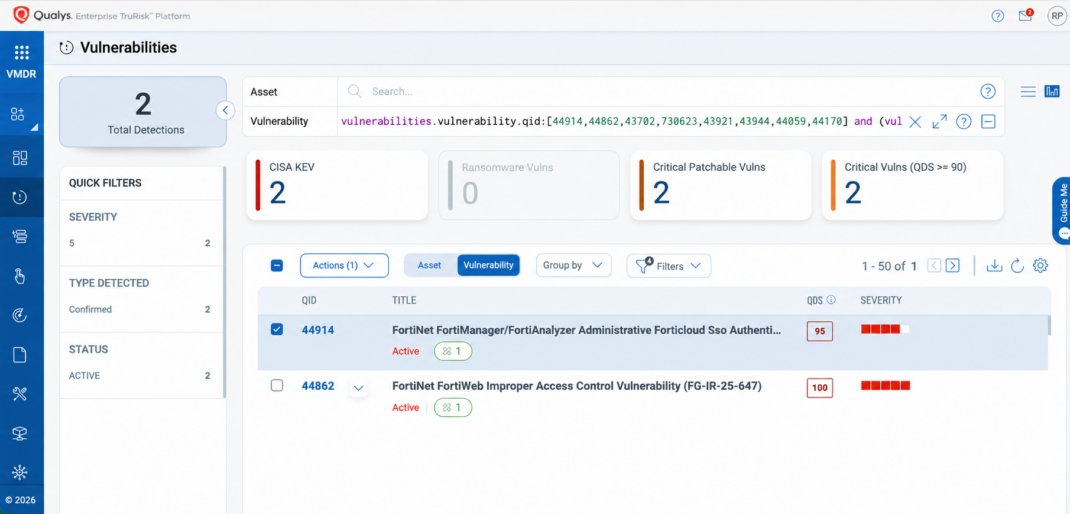Open the Group by dropdown

[x=573, y=266]
